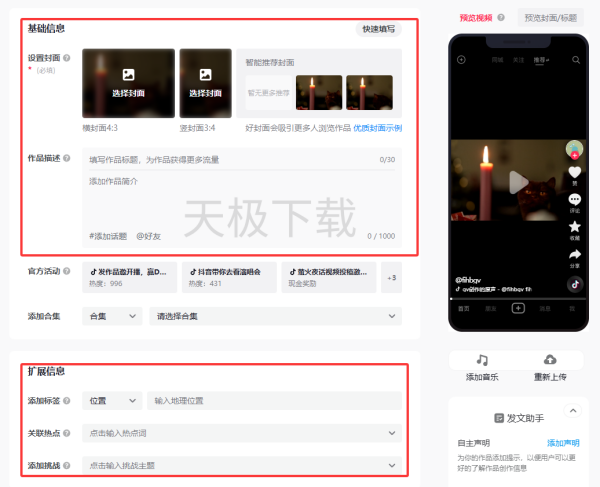
Task: Click the share arrow icon in phone preview
Action: pos(574,254)
